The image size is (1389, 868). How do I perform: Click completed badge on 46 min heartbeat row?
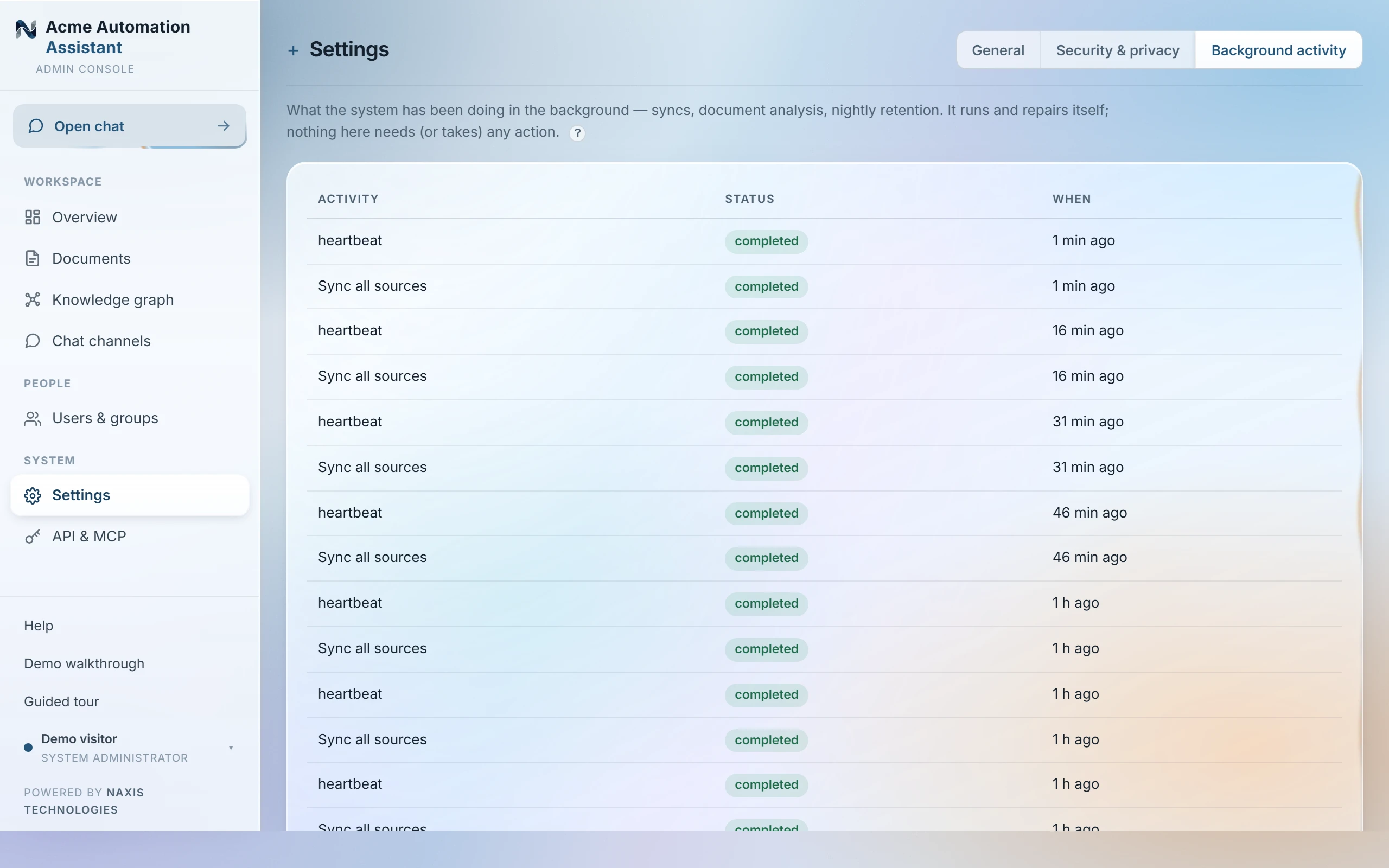point(766,513)
